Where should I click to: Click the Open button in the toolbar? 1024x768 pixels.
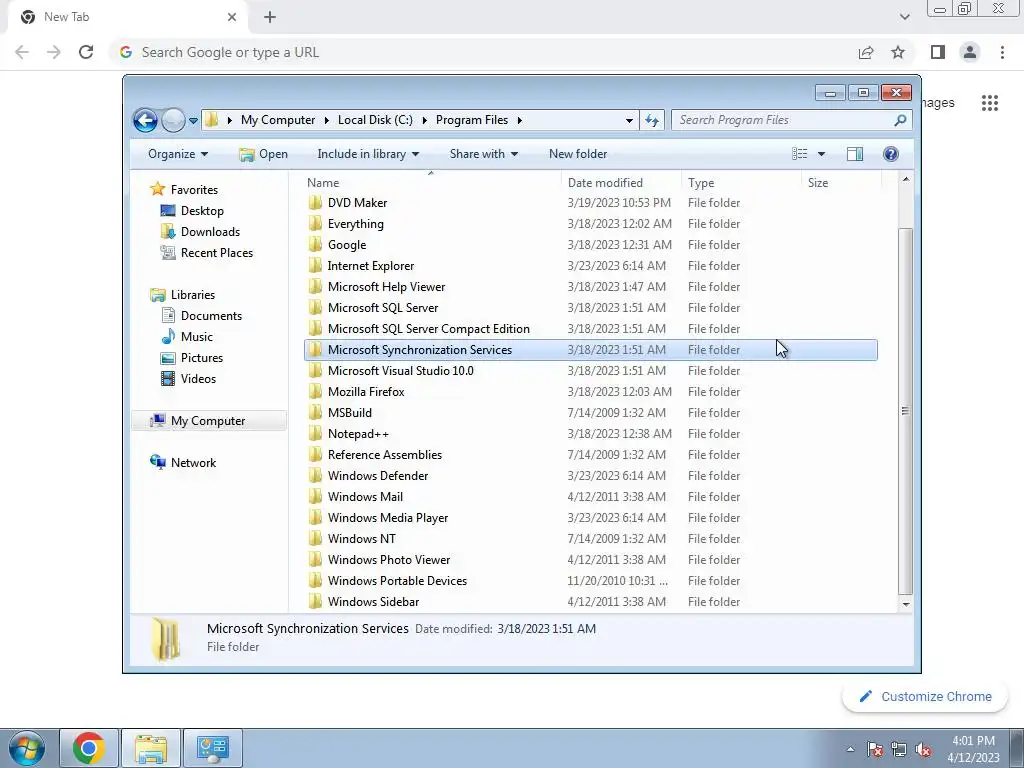pyautogui.click(x=263, y=154)
